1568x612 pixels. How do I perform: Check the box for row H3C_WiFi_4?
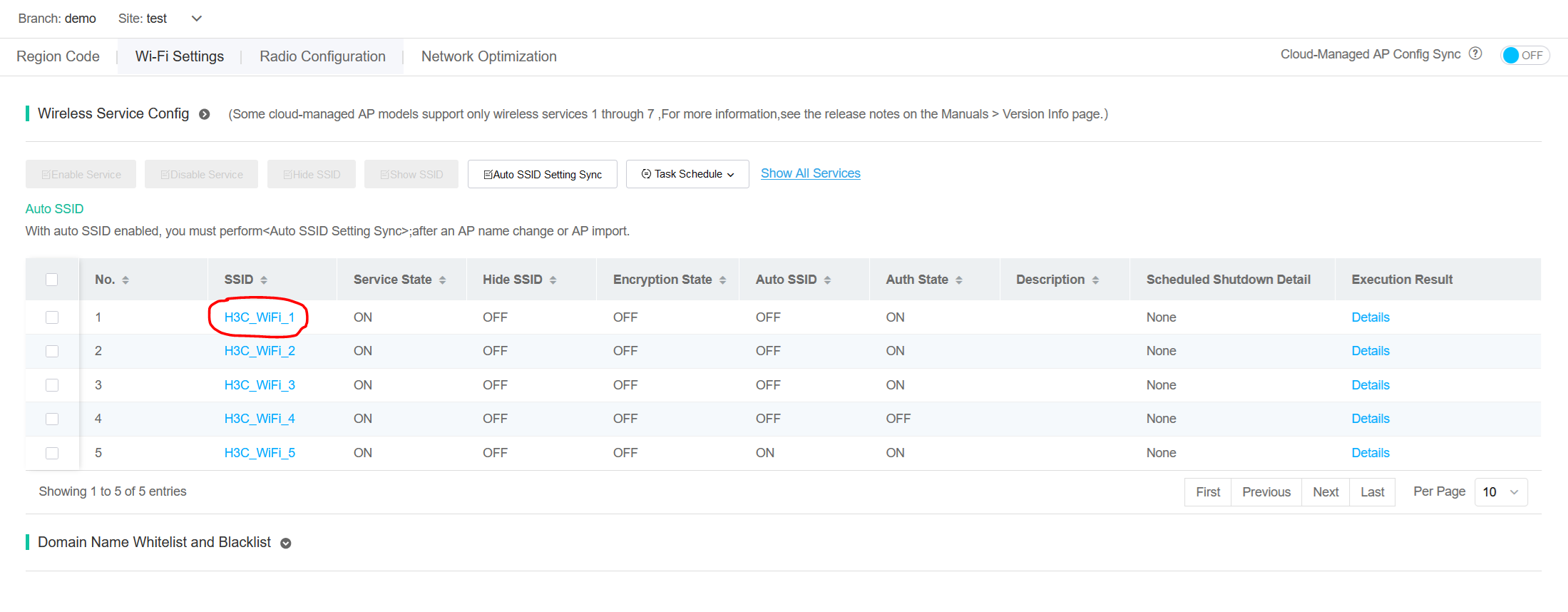(52, 419)
